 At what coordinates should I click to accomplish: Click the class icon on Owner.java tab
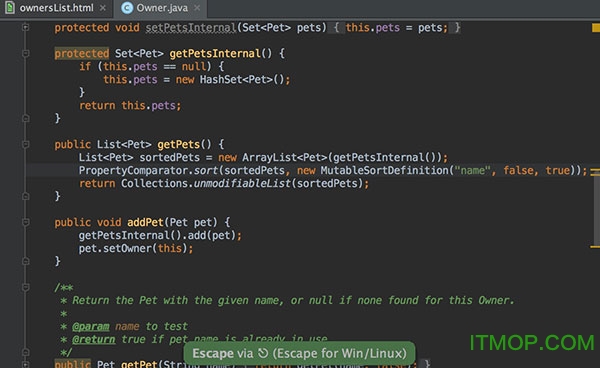pyautogui.click(x=127, y=8)
